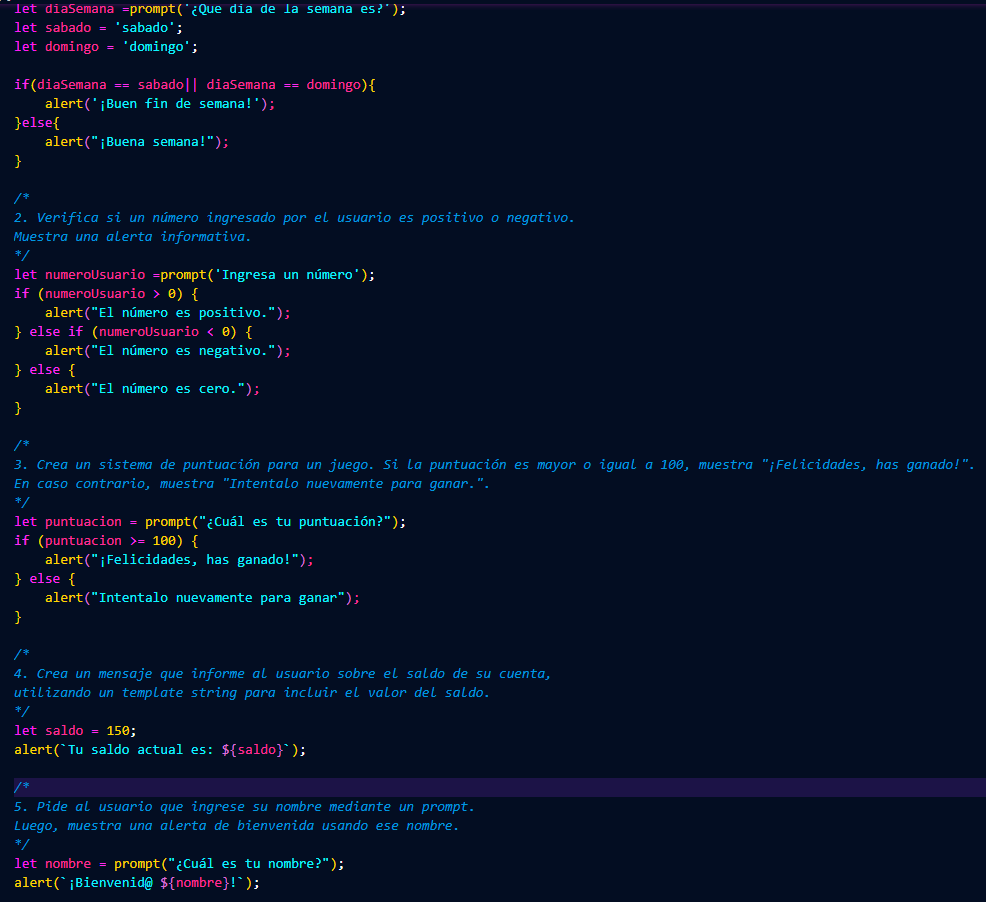This screenshot has height=902, width=986.
Task: Click the line "} else if (numeroUsuario < 0) {"
Action: point(133,331)
